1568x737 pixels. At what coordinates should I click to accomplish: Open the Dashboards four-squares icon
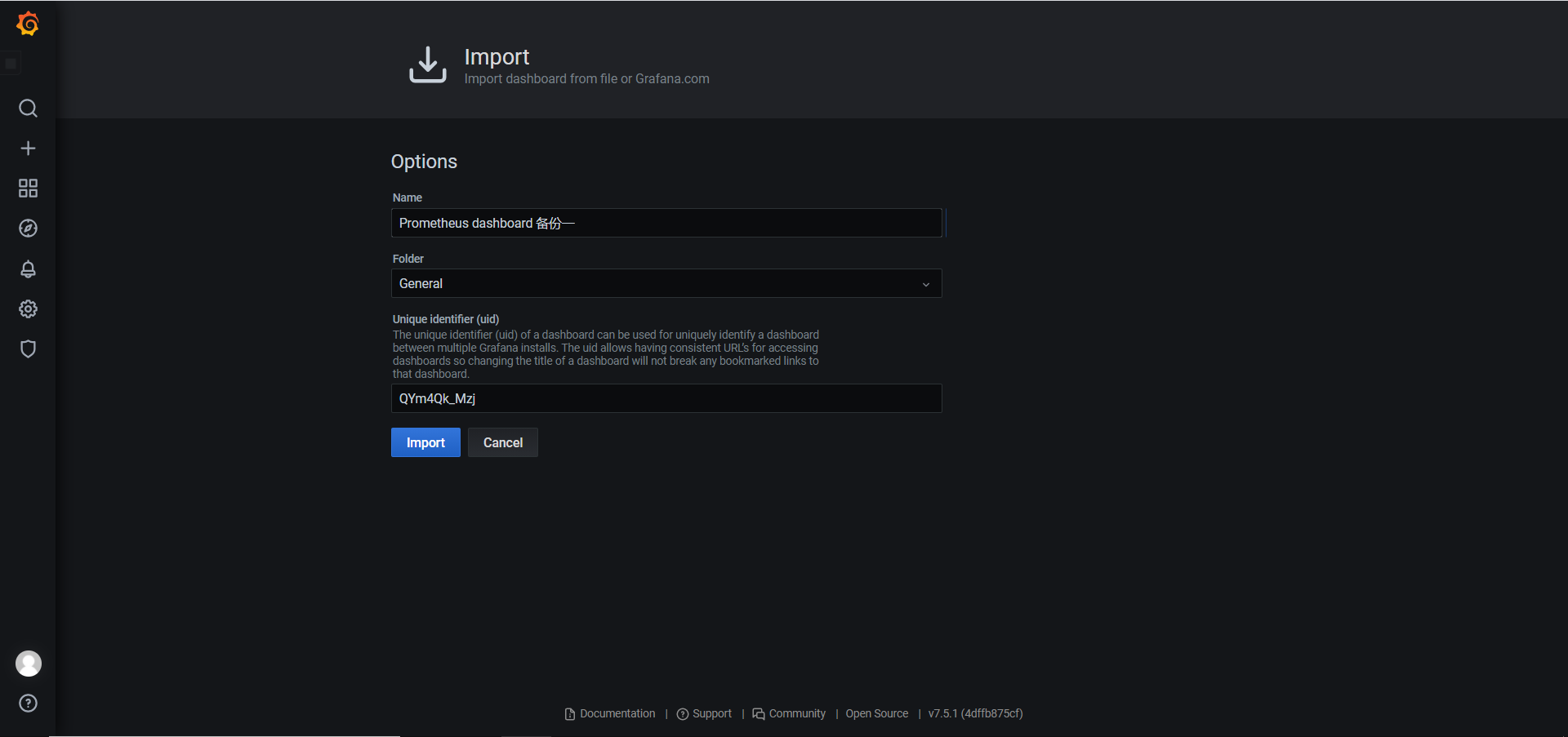(28, 189)
